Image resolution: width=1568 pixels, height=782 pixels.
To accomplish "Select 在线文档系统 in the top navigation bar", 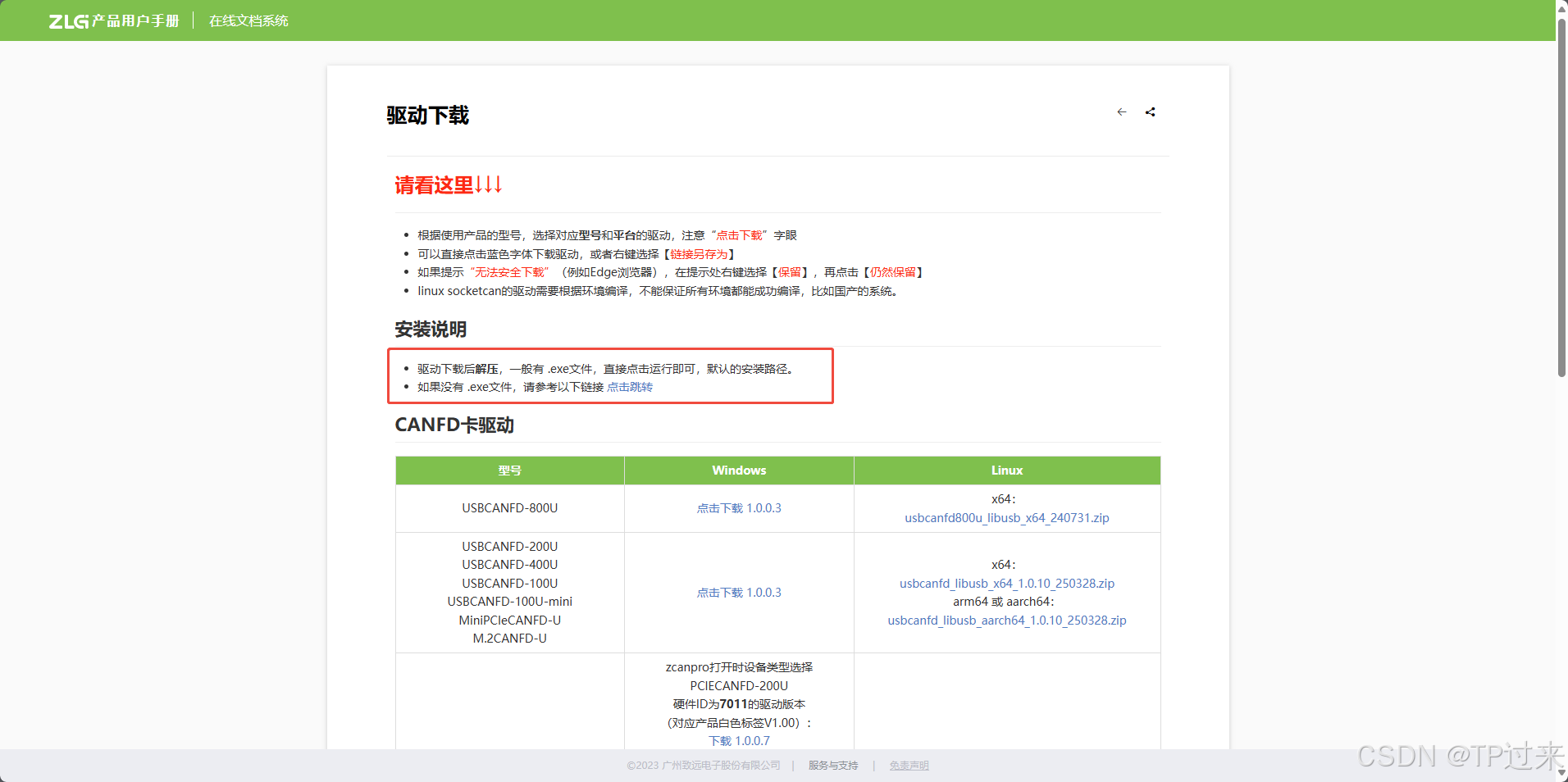I will 248,20.
